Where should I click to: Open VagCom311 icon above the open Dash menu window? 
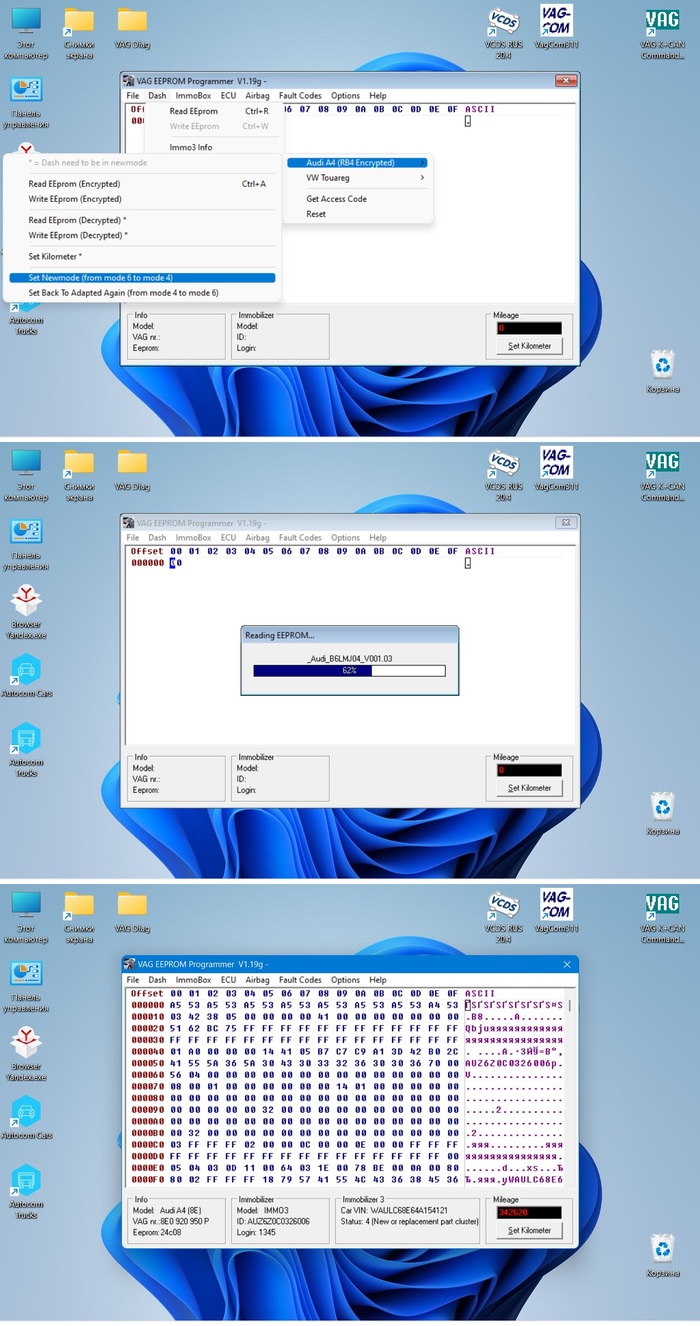click(556, 27)
